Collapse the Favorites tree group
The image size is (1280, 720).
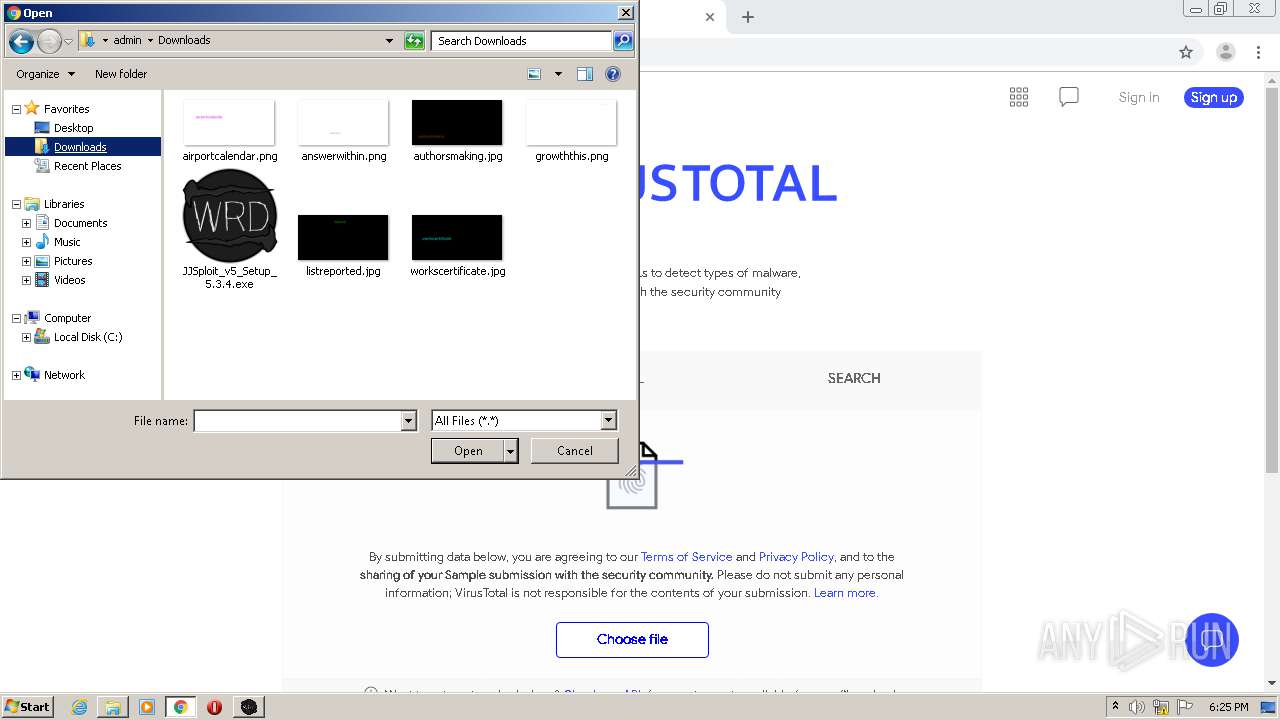[x=16, y=109]
